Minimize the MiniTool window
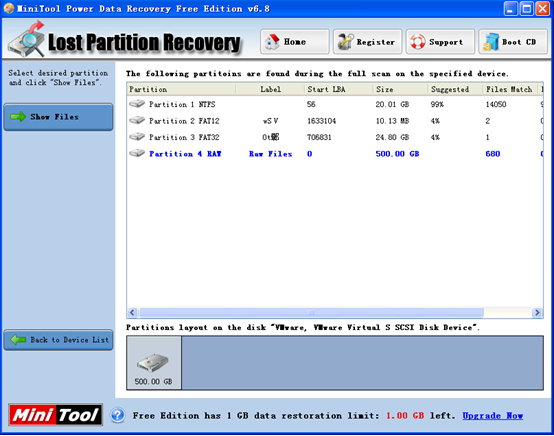Screen dimensions: 554x436 (x=510, y=9)
